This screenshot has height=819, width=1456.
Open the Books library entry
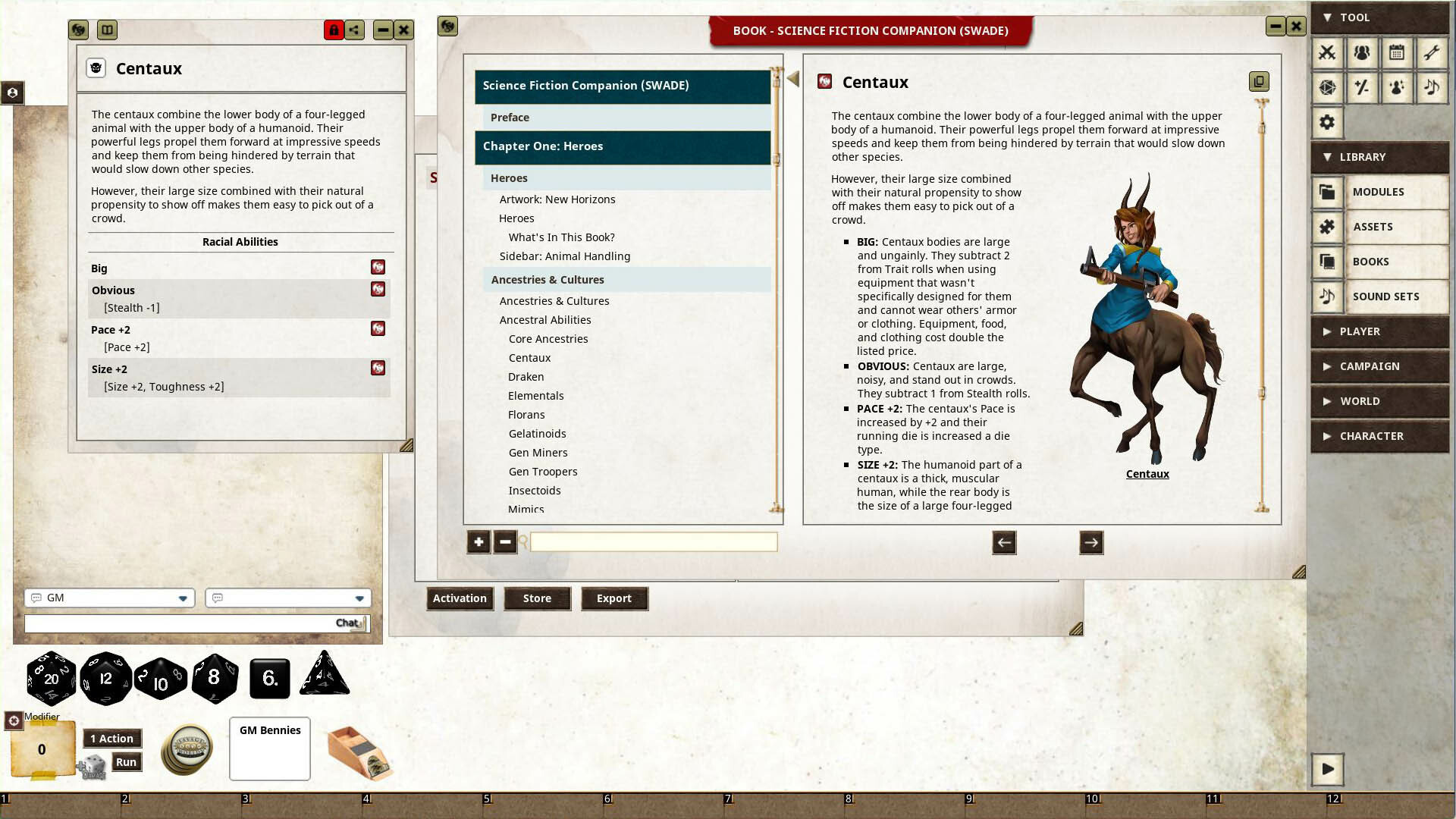(x=1371, y=261)
